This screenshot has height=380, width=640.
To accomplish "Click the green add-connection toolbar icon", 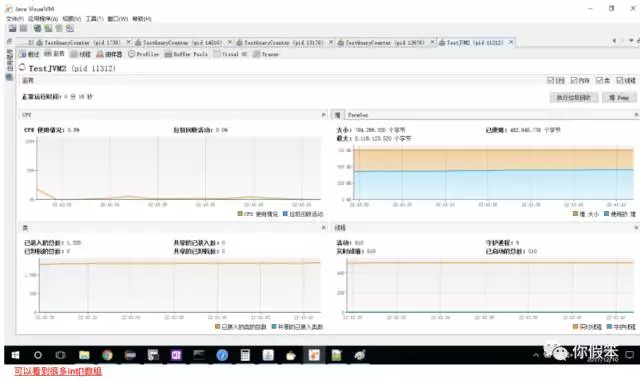I will click(38, 28).
